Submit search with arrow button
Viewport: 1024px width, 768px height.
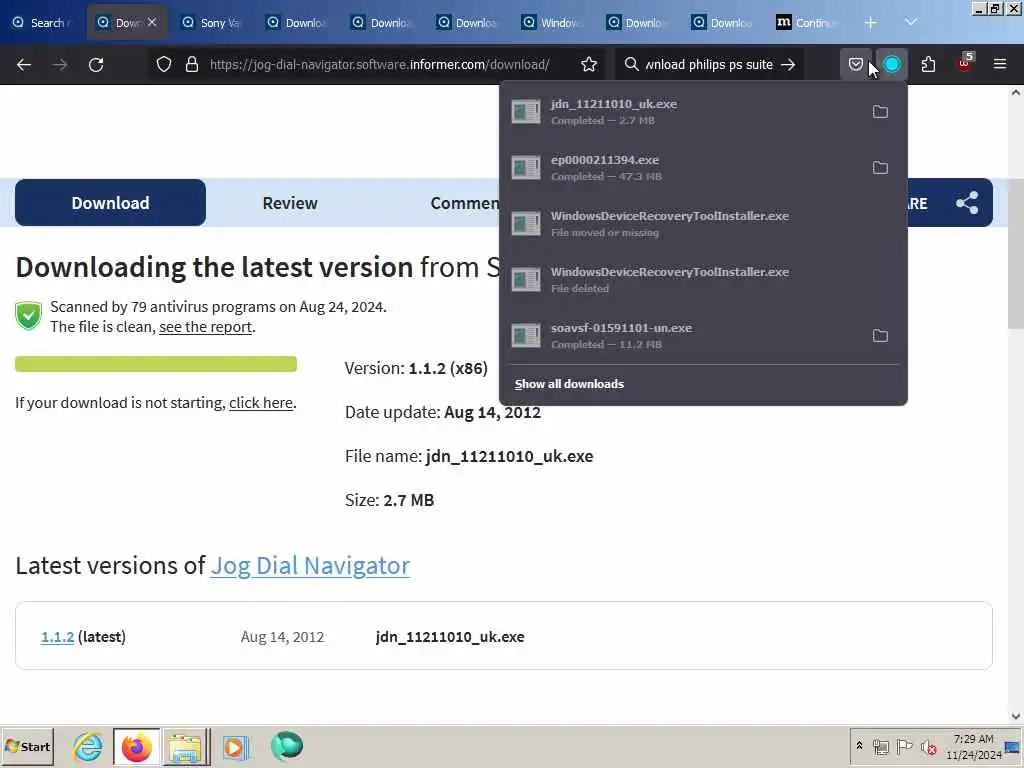(788, 64)
